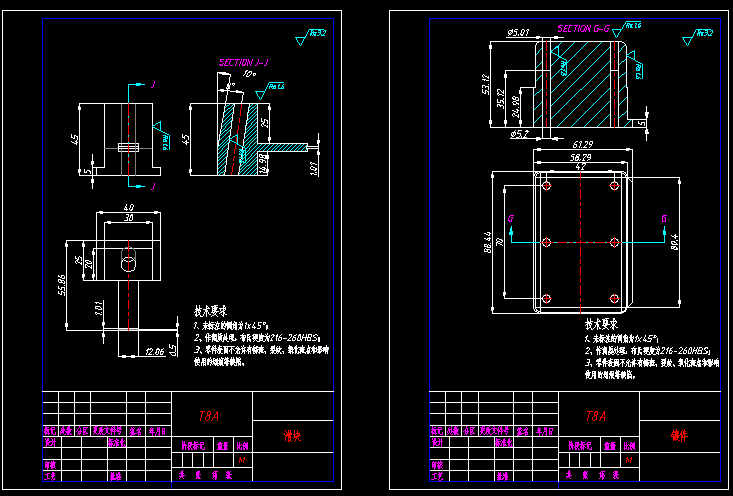Click the 61.29 width dimension
This screenshot has height=496, width=733.
point(582,144)
